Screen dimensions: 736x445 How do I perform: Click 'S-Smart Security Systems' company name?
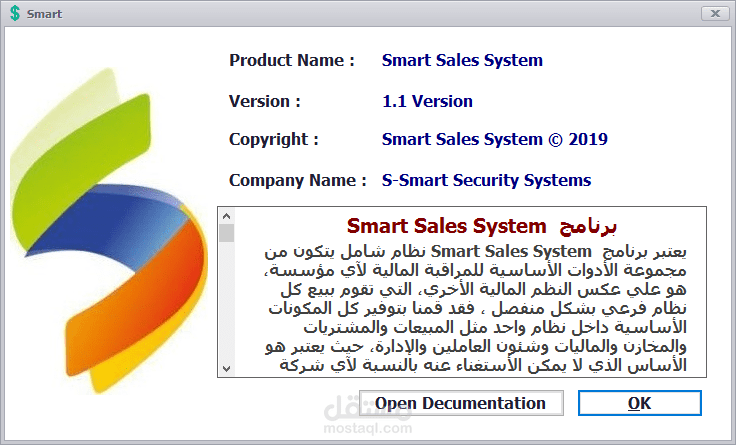click(486, 180)
